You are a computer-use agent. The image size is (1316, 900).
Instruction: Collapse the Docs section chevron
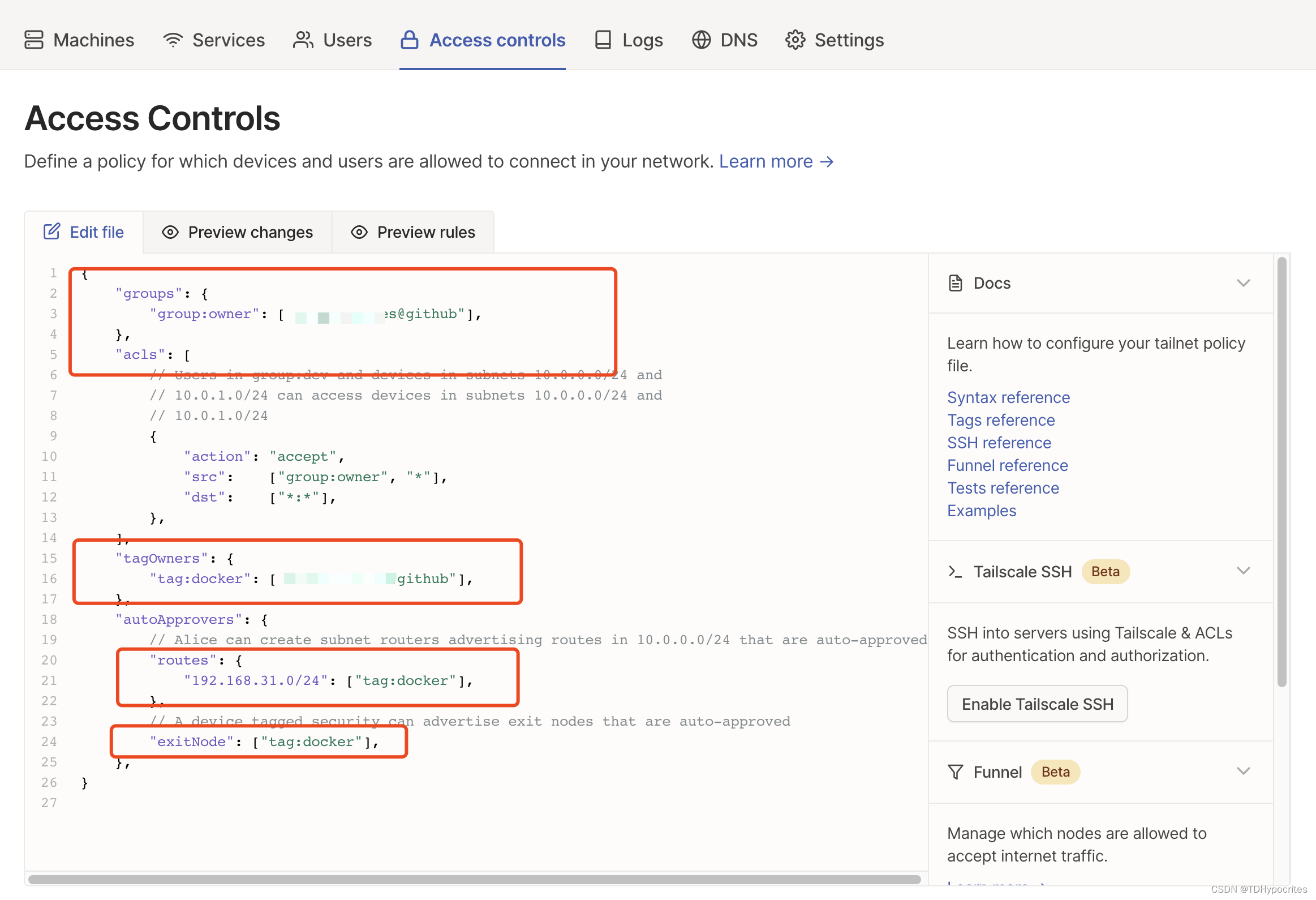click(x=1243, y=282)
